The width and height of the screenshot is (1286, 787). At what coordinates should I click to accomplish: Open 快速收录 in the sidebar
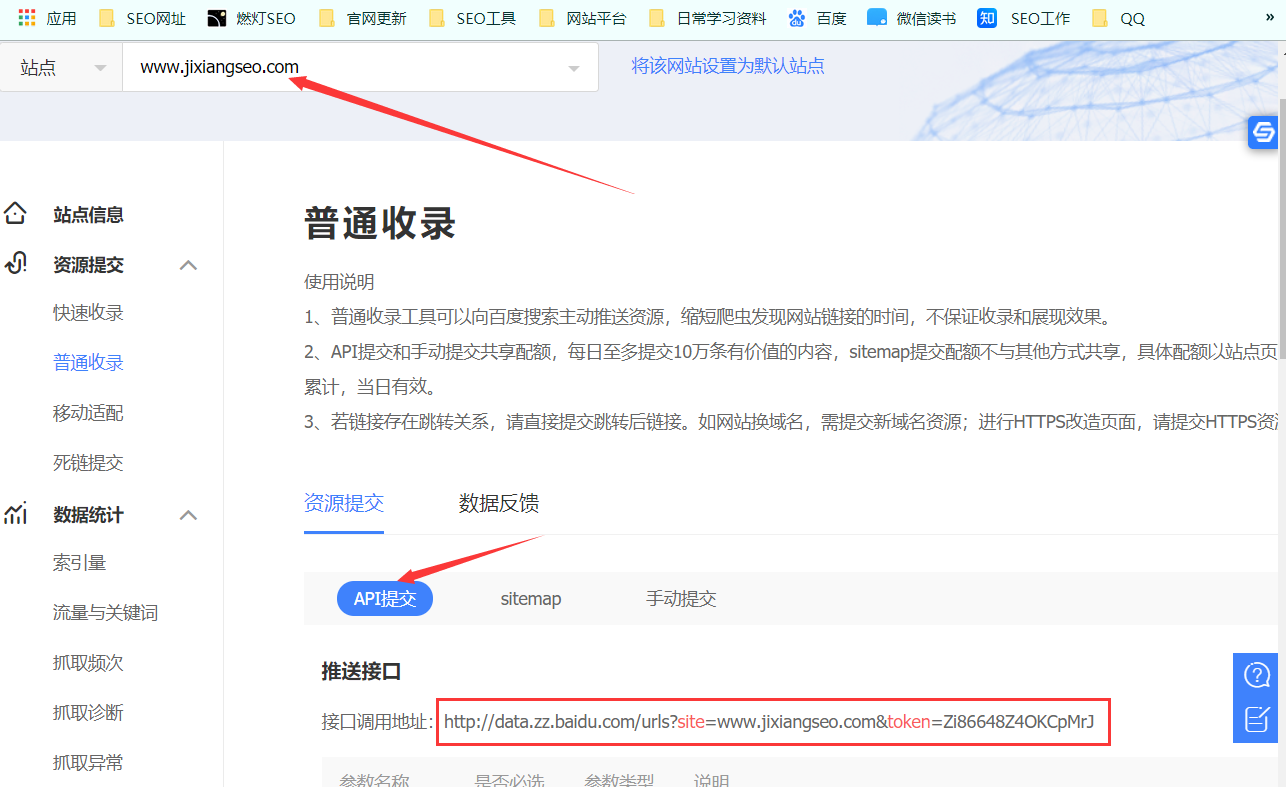pyautogui.click(x=88, y=313)
